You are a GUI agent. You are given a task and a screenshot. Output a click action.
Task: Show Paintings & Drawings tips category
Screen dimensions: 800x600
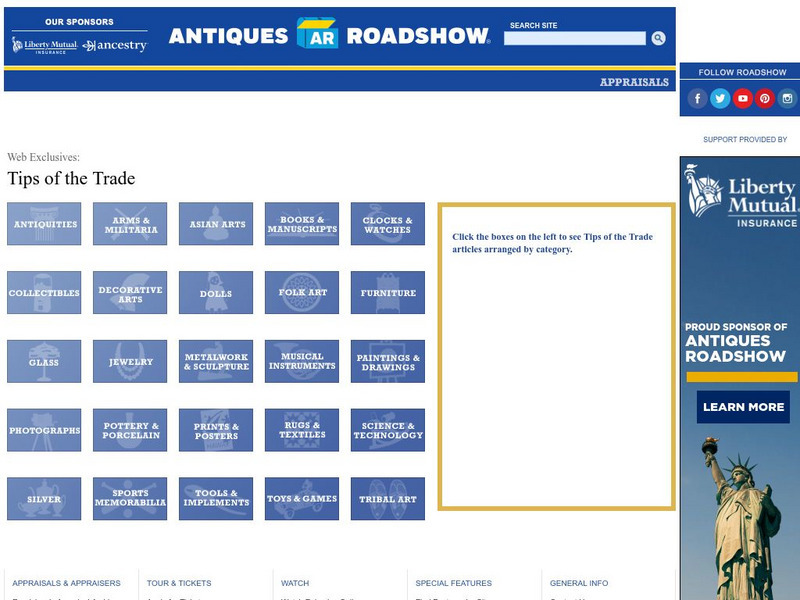click(x=388, y=361)
